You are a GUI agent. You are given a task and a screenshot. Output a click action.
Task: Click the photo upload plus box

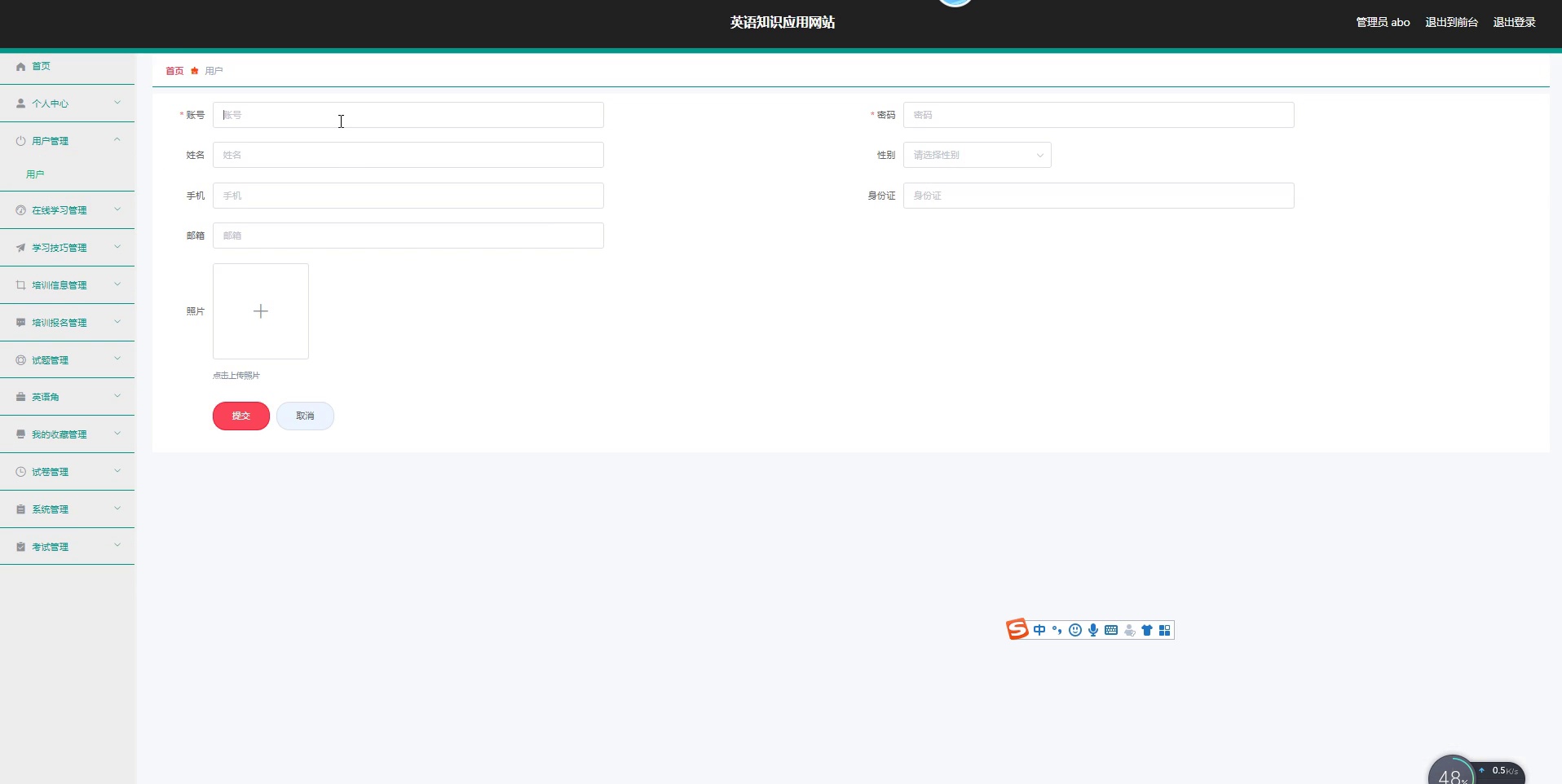coord(261,311)
